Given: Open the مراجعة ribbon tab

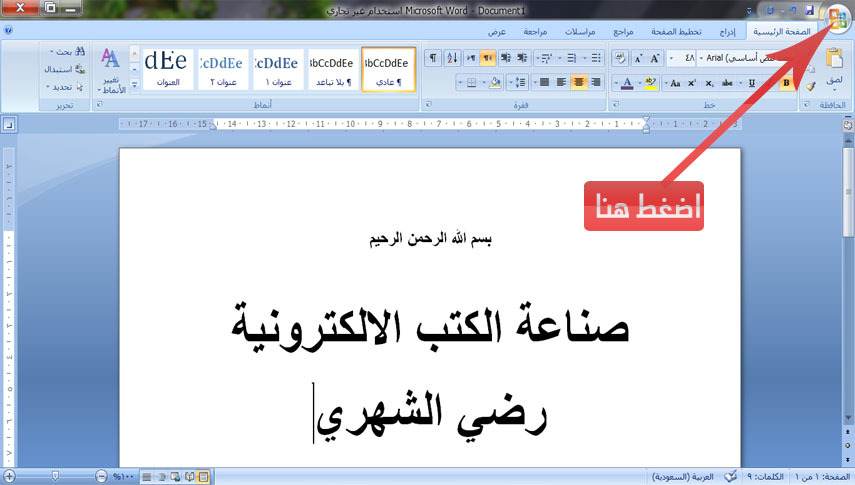Looking at the screenshot, I should [x=535, y=32].
